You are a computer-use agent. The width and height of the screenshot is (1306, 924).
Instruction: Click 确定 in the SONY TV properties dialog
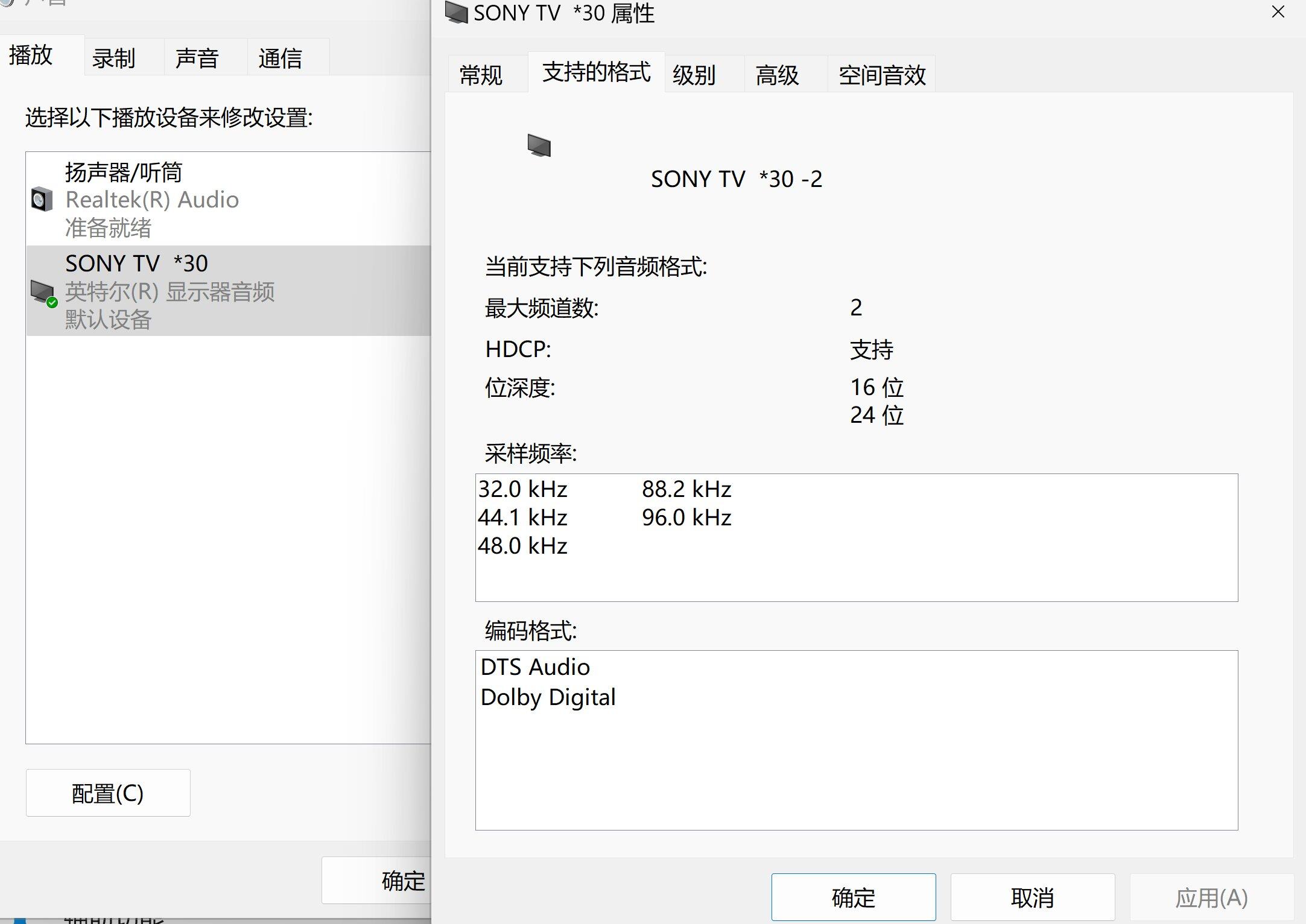[854, 897]
